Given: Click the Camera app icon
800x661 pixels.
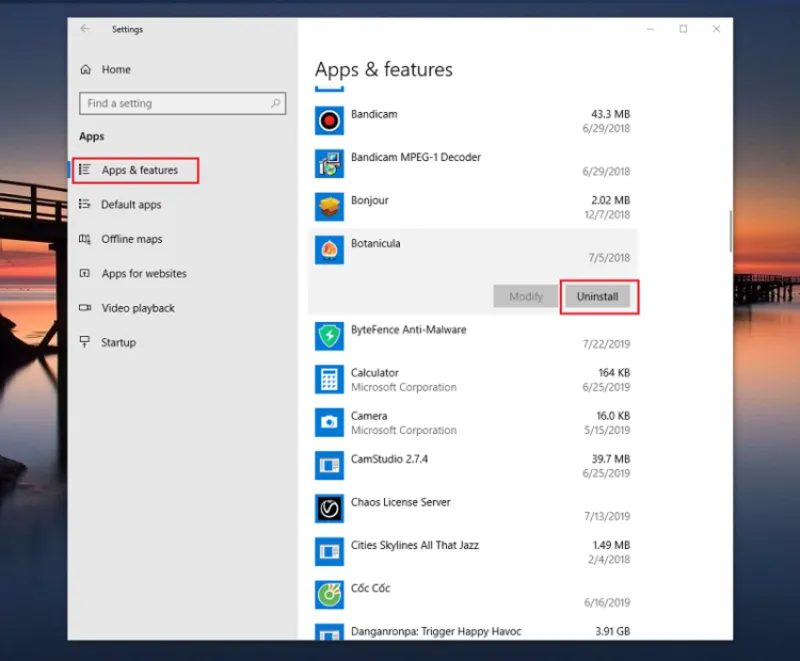Looking at the screenshot, I should (329, 423).
